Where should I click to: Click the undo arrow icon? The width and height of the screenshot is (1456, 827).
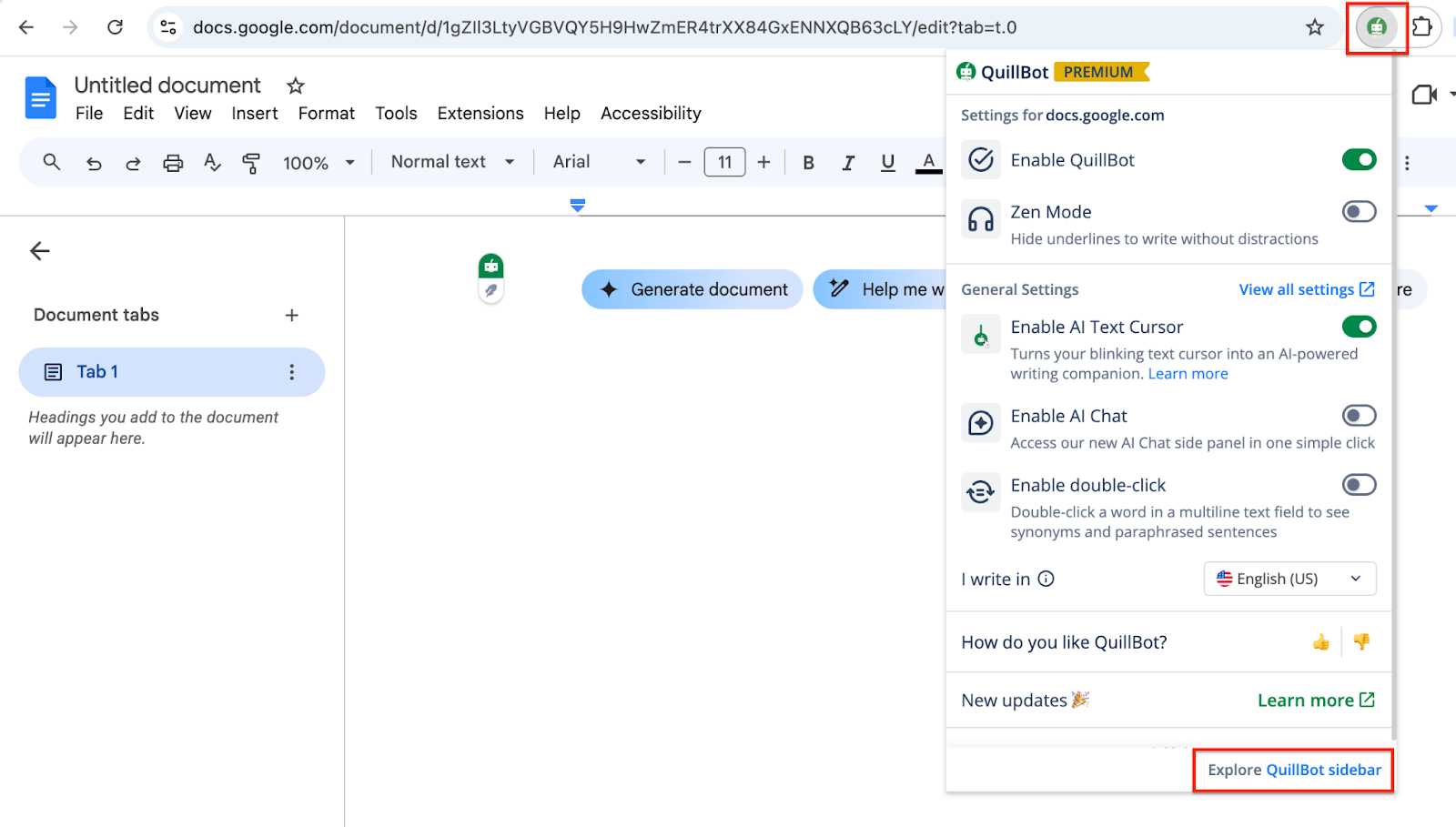(x=94, y=163)
